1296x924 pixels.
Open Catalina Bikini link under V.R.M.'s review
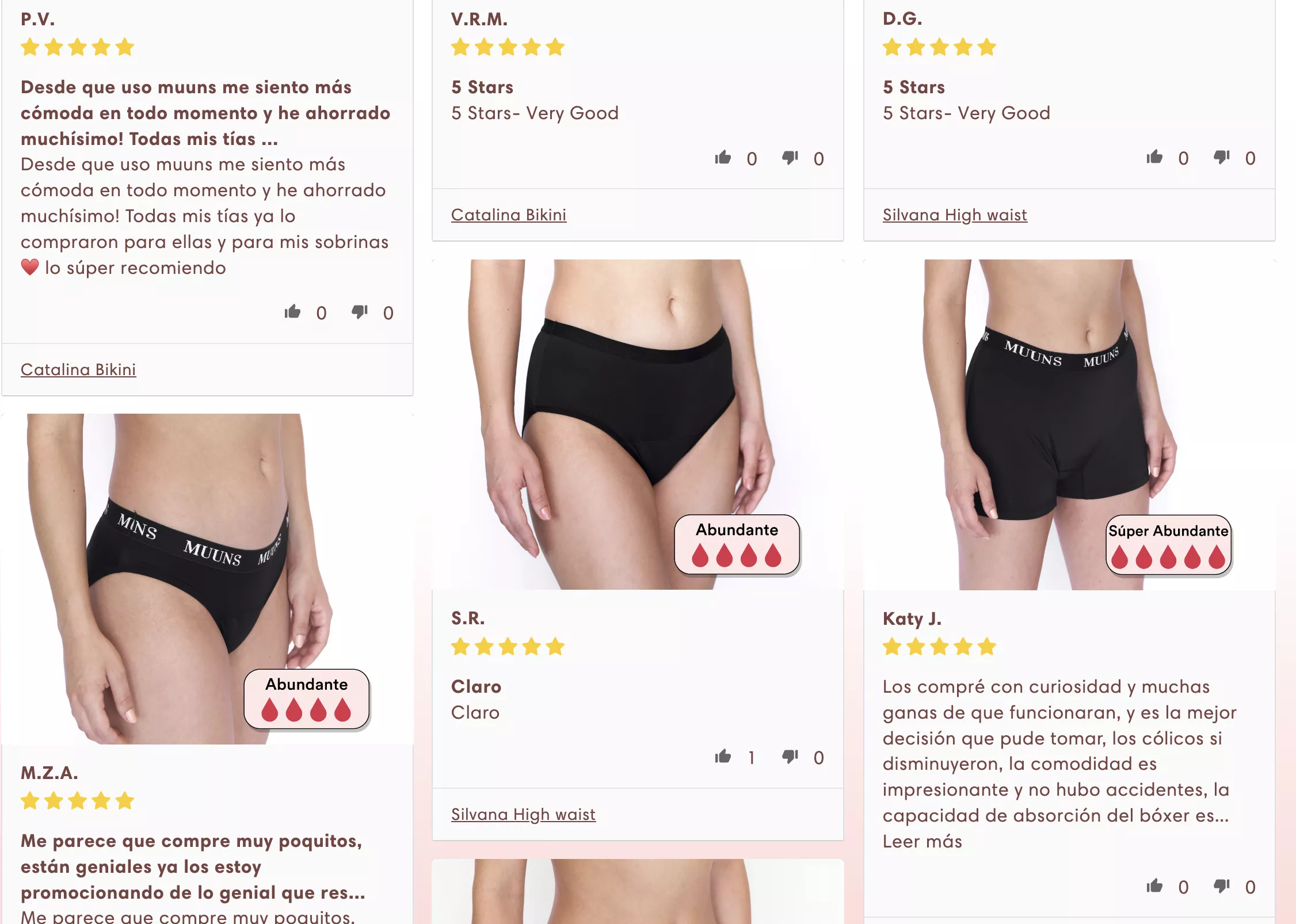click(509, 215)
